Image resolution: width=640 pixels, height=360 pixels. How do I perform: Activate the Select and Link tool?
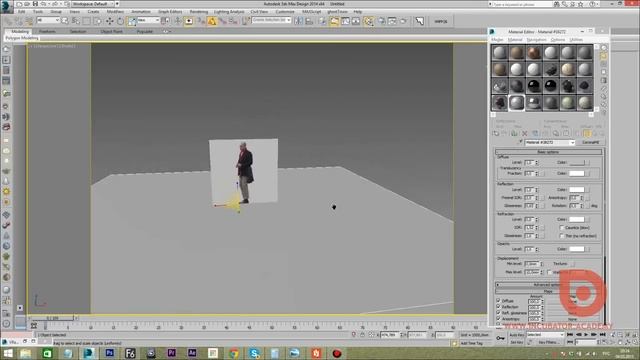coord(8,21)
